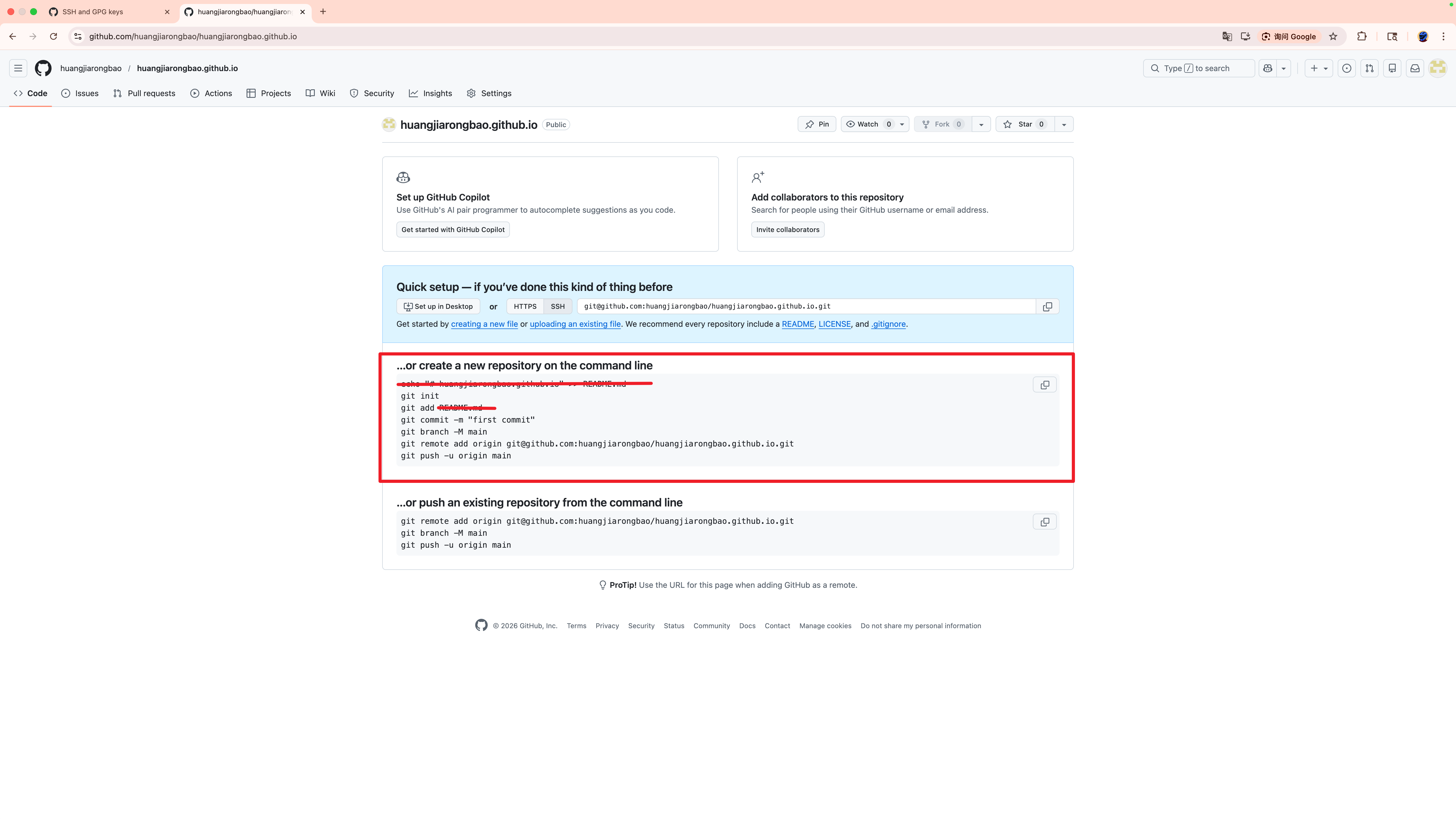Open the Privacy footer link
The height and width of the screenshot is (819, 1456).
607,626
